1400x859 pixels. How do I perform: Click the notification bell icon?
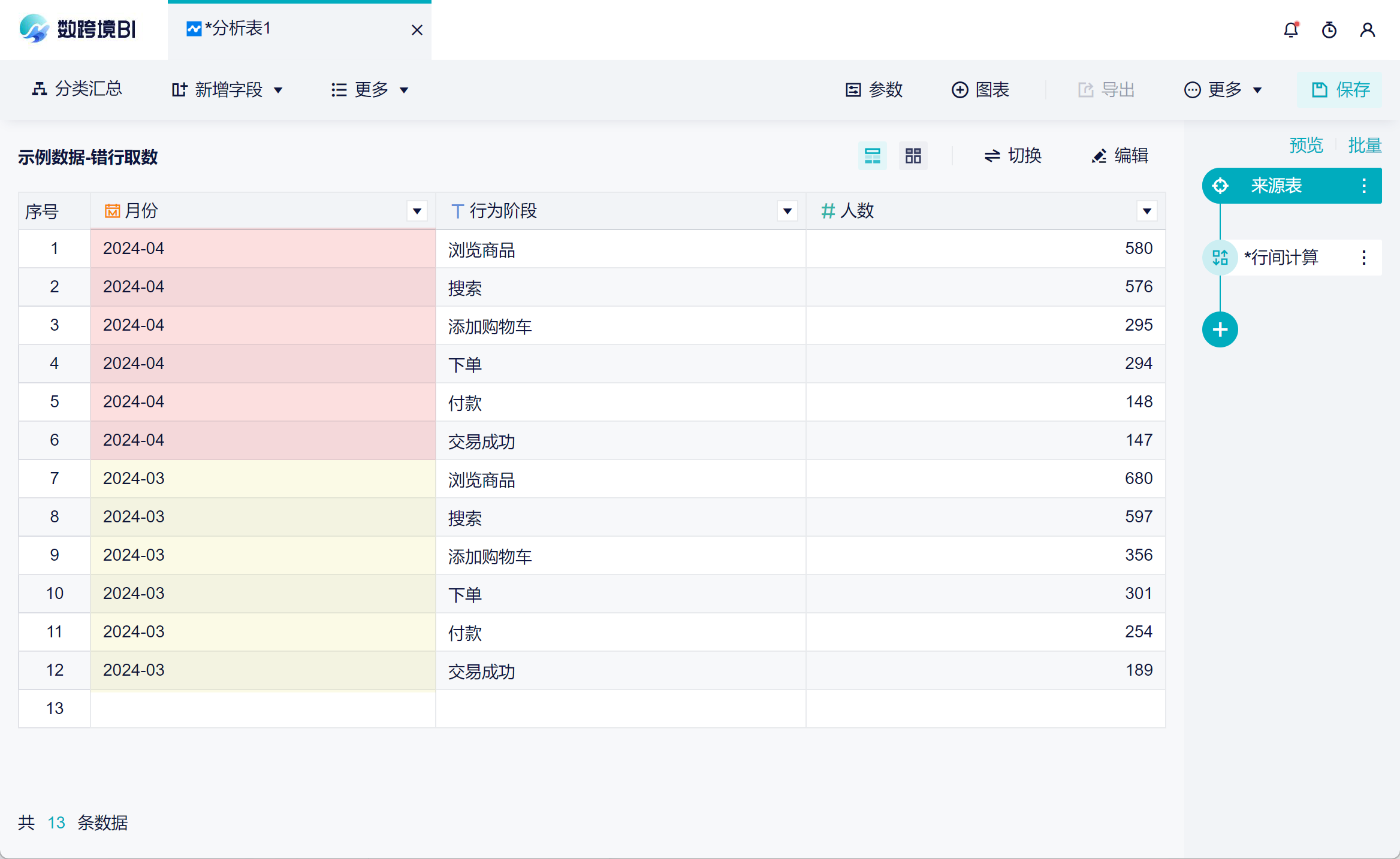click(1291, 30)
